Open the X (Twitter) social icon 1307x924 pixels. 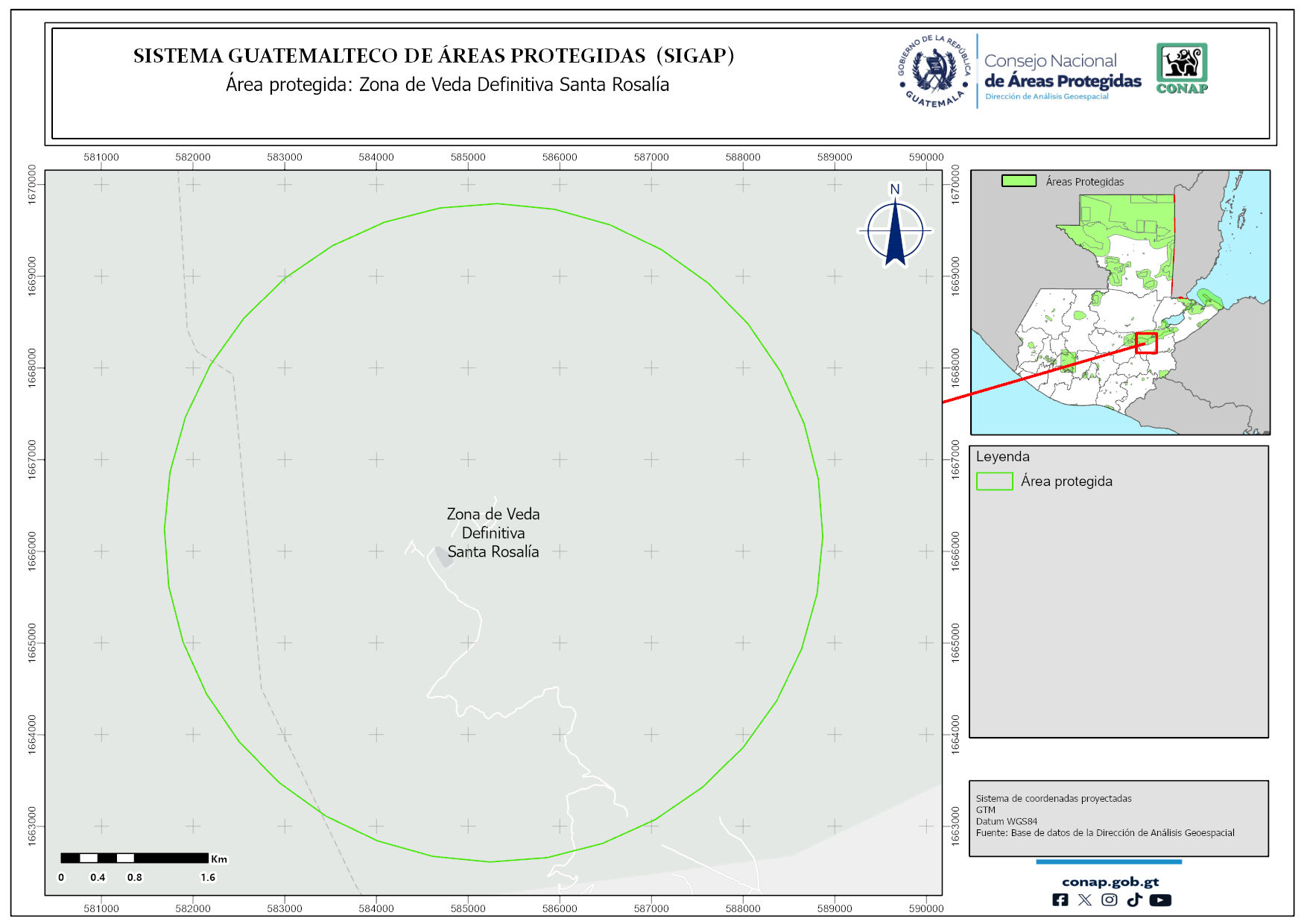pyautogui.click(x=1085, y=900)
